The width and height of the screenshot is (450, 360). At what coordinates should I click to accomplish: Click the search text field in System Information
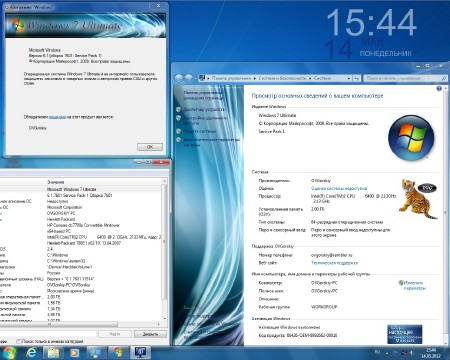click(48, 334)
